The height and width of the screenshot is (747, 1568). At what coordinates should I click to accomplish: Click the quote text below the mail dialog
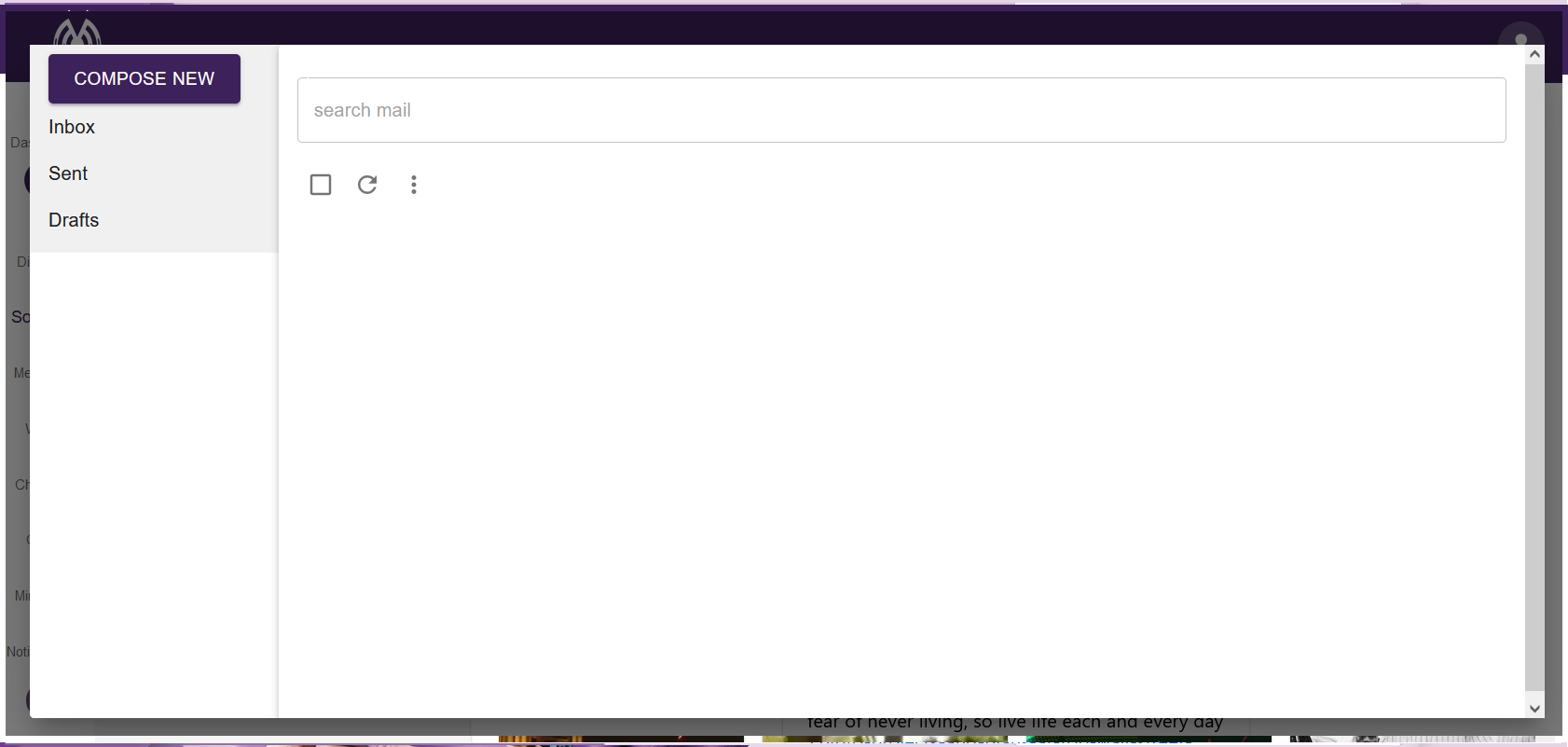pyautogui.click(x=1014, y=724)
